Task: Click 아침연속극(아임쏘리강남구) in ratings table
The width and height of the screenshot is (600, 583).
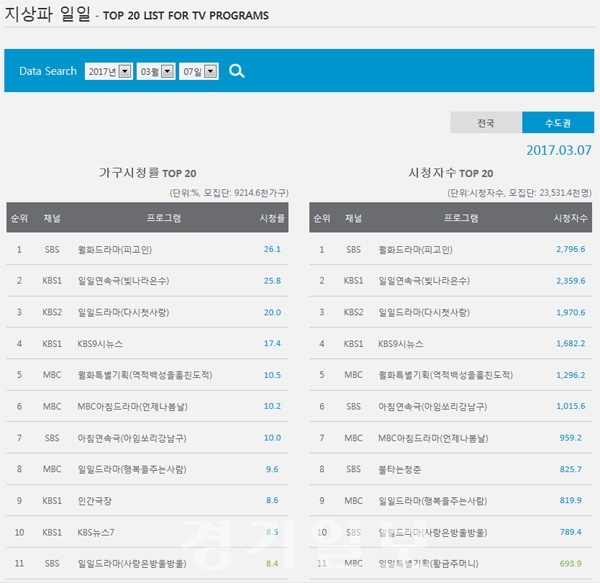Action: (x=132, y=438)
